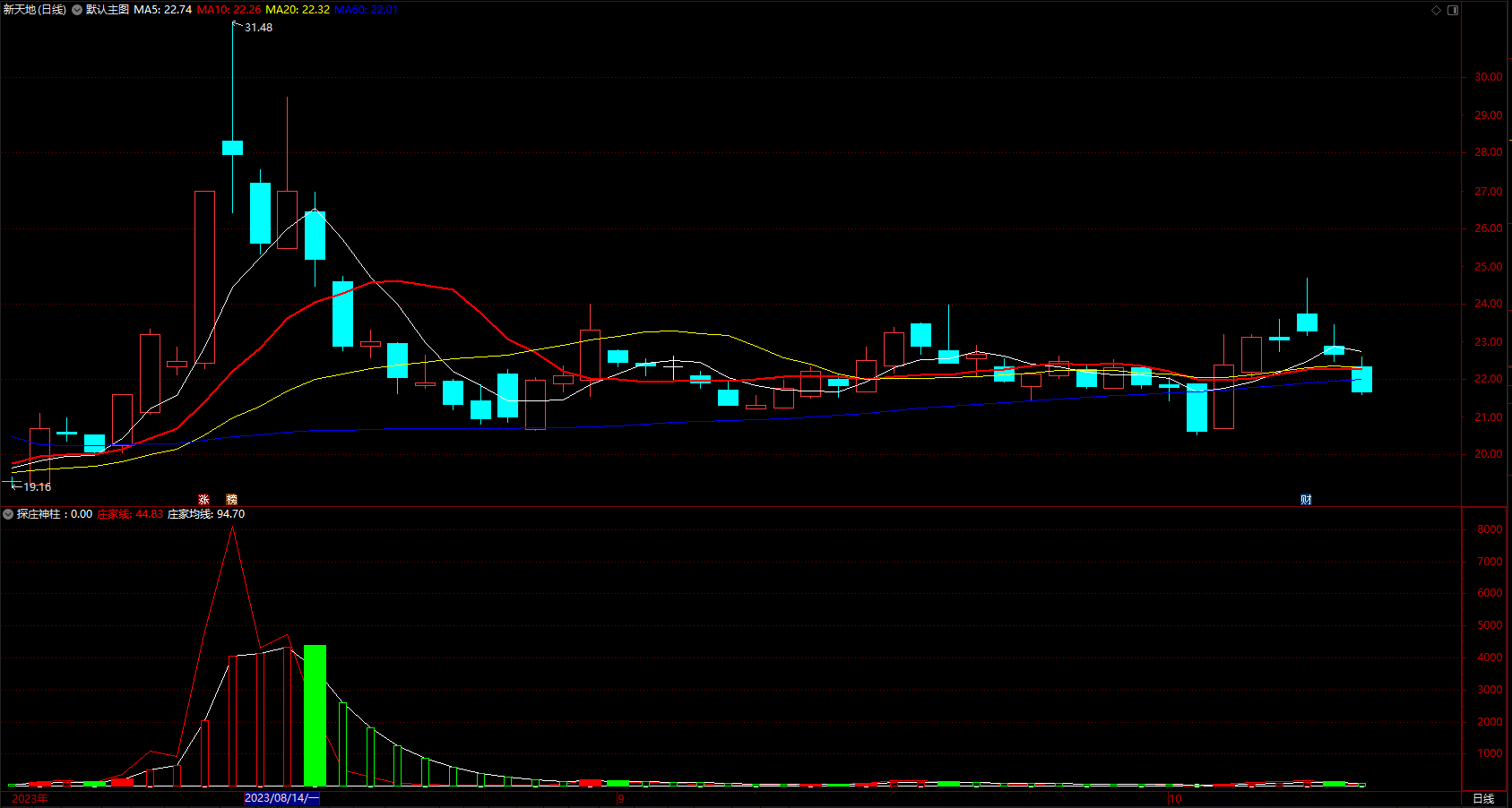Click the MA5: 22.74 label
1512x808 pixels.
(x=163, y=10)
